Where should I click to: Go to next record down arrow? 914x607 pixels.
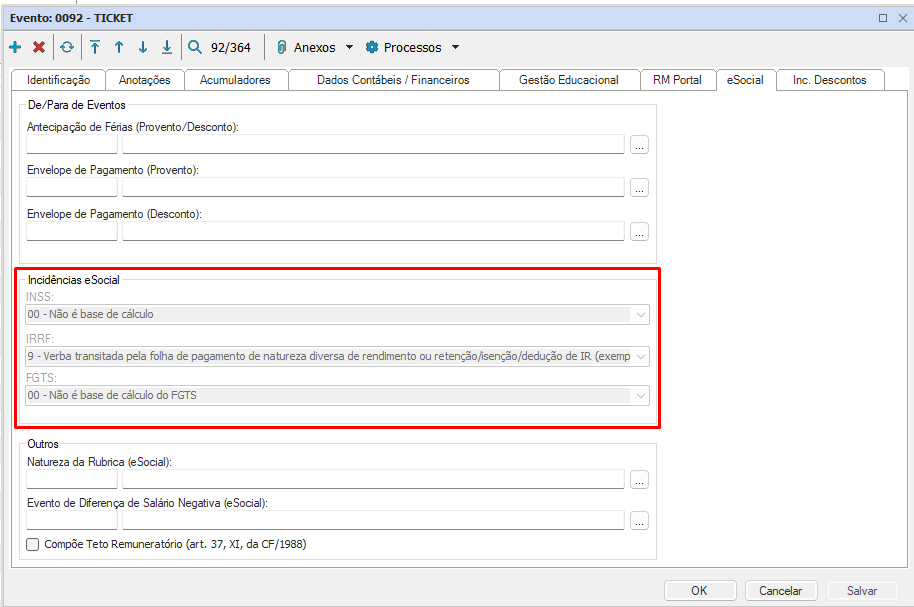tap(143, 47)
